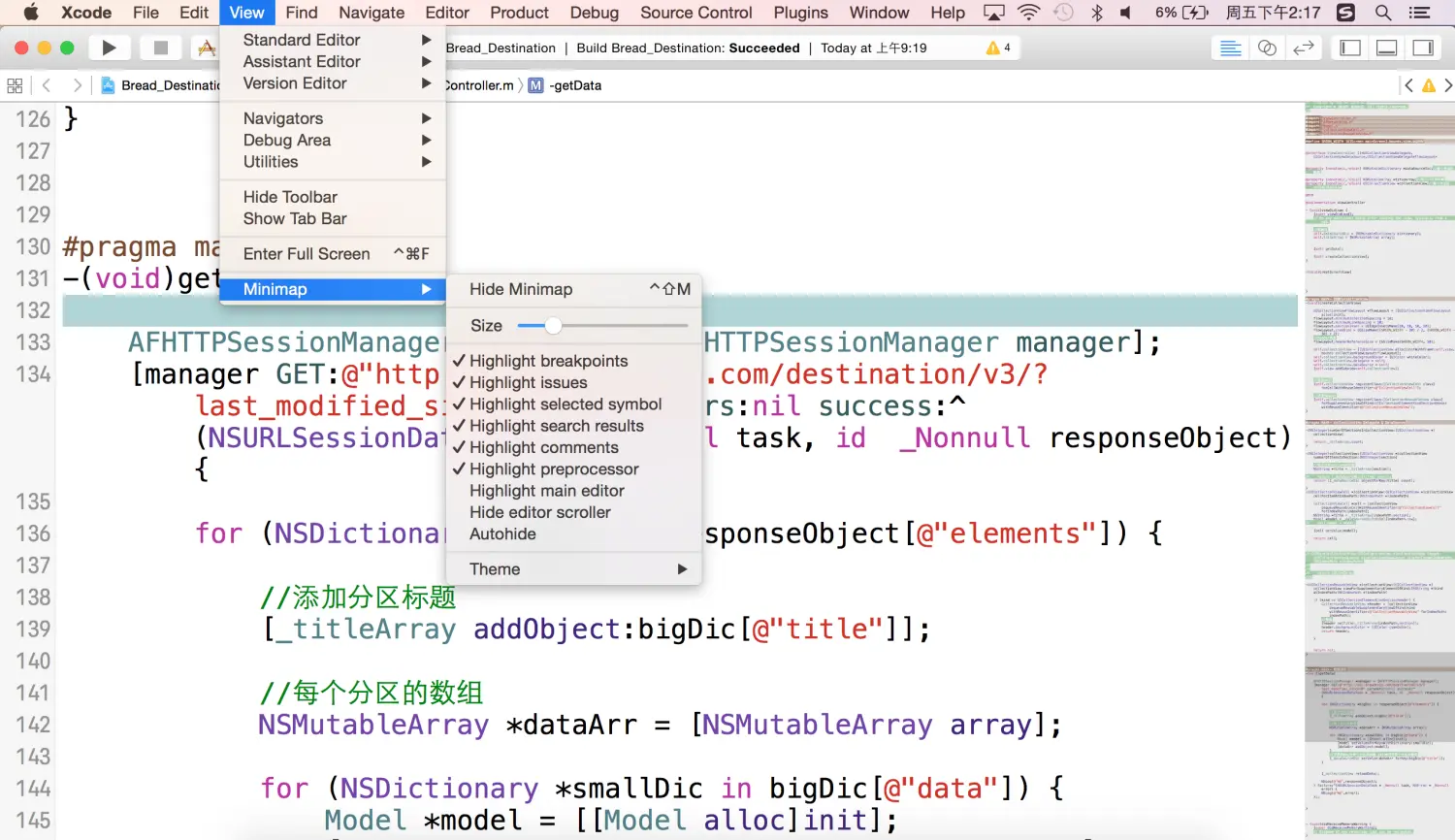The width and height of the screenshot is (1455, 840).
Task: Expand the Navigators submenu
Action: pyautogui.click(x=333, y=118)
